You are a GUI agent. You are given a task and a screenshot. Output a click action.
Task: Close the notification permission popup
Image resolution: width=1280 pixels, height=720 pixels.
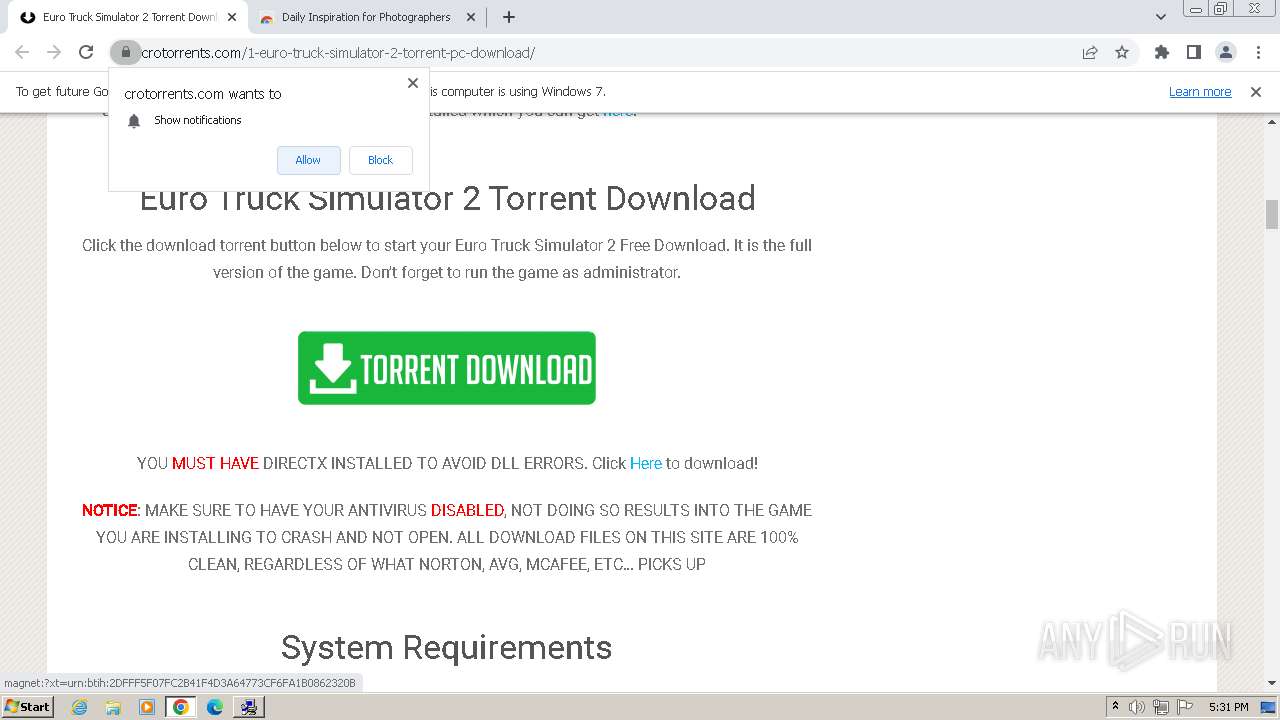[x=412, y=83]
